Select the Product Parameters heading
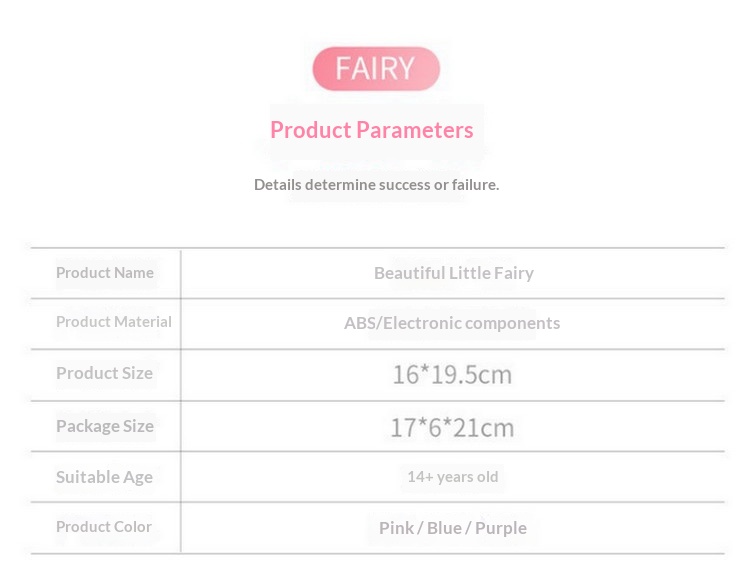This screenshot has width=750, height=575. coord(372,130)
